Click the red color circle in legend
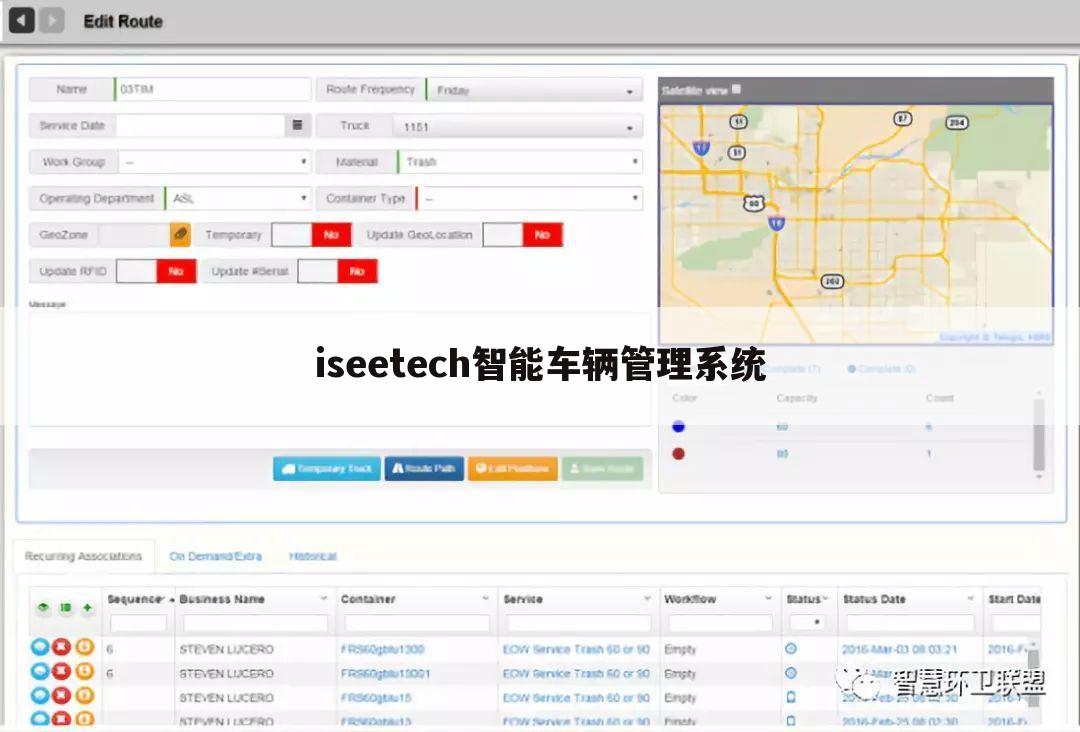Viewport: 1080px width, 732px height. (678, 454)
